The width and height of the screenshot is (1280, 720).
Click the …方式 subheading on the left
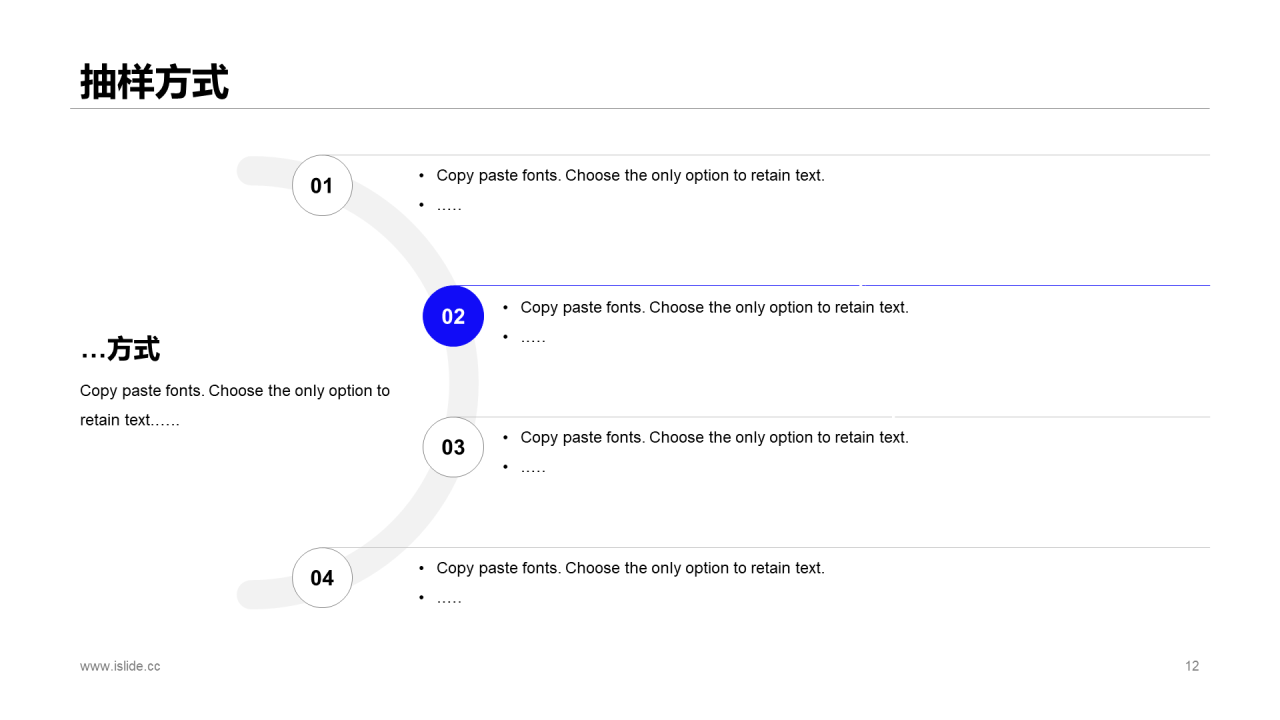pyautogui.click(x=120, y=350)
